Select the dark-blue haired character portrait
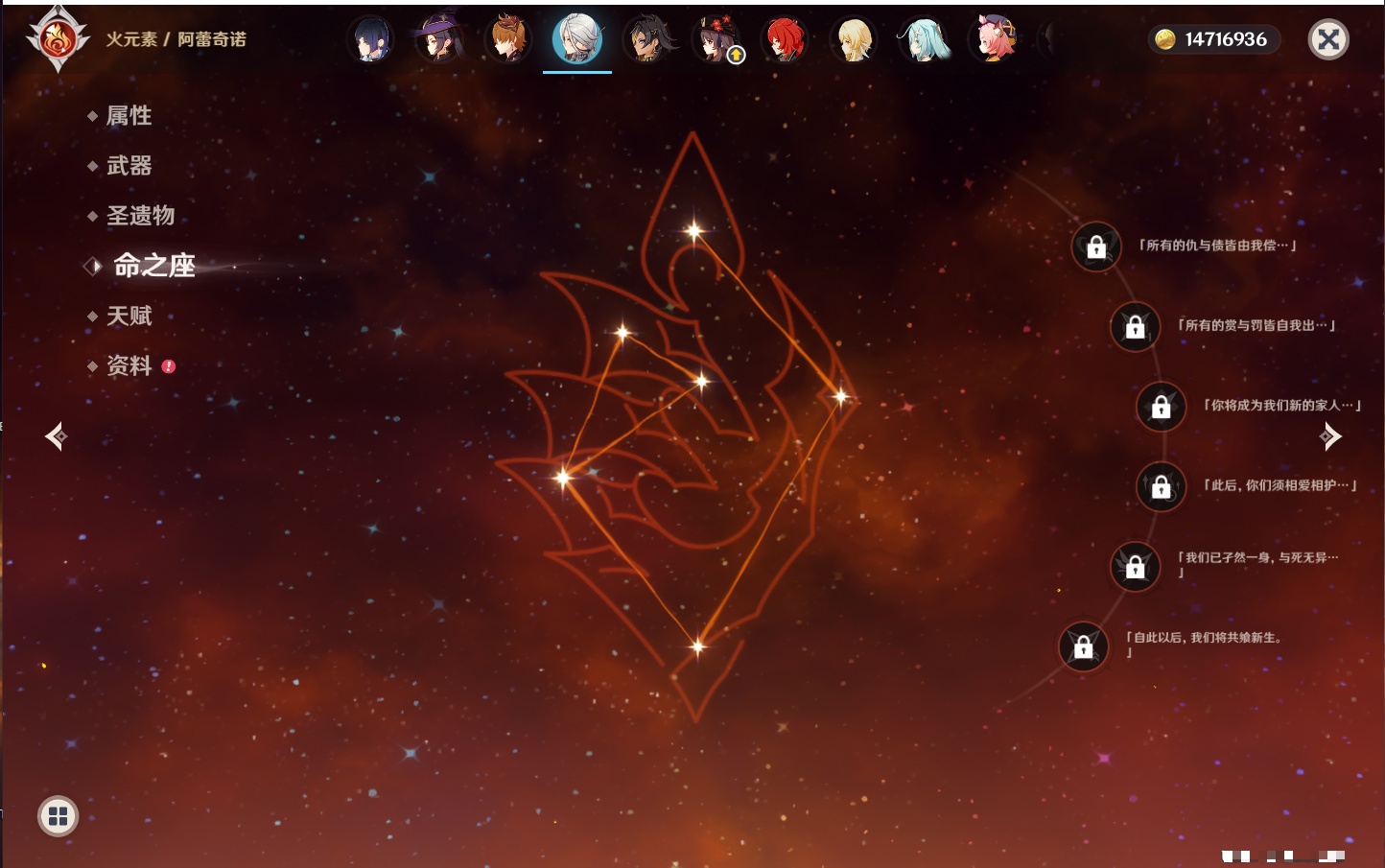The height and width of the screenshot is (868, 1385). (371, 39)
